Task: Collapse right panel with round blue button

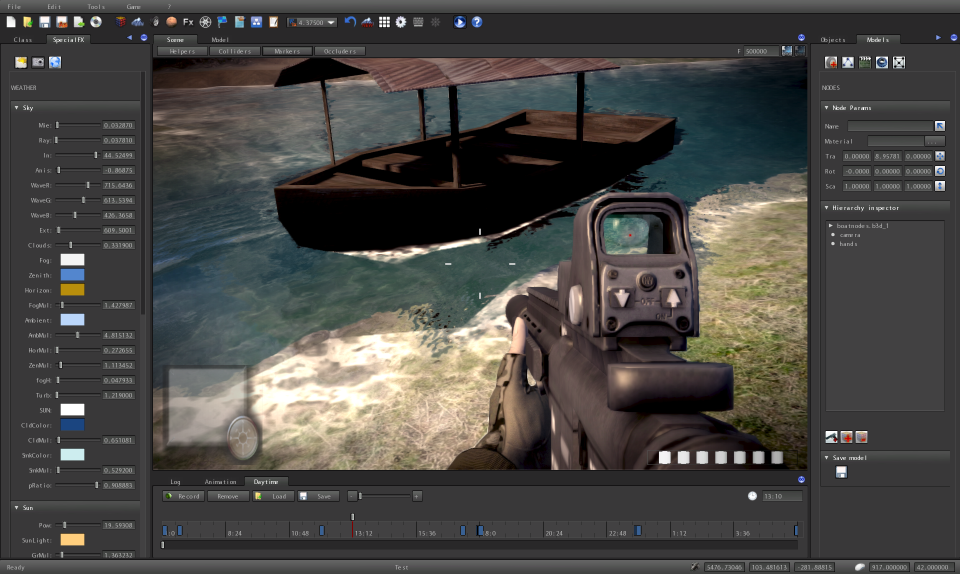Action: point(953,38)
